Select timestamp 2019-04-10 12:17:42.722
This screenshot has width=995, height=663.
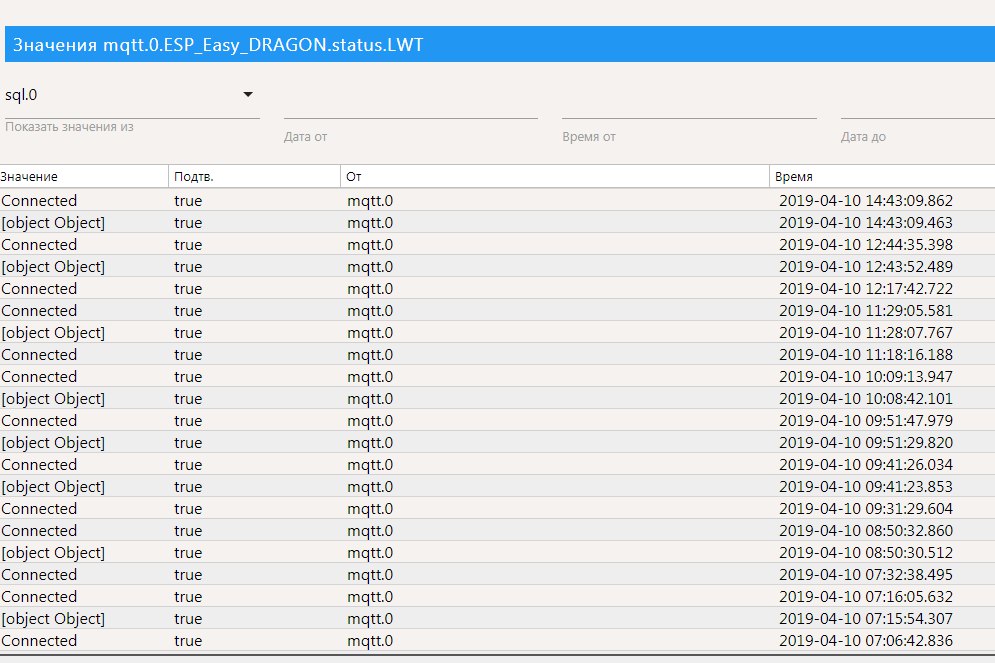coord(866,289)
